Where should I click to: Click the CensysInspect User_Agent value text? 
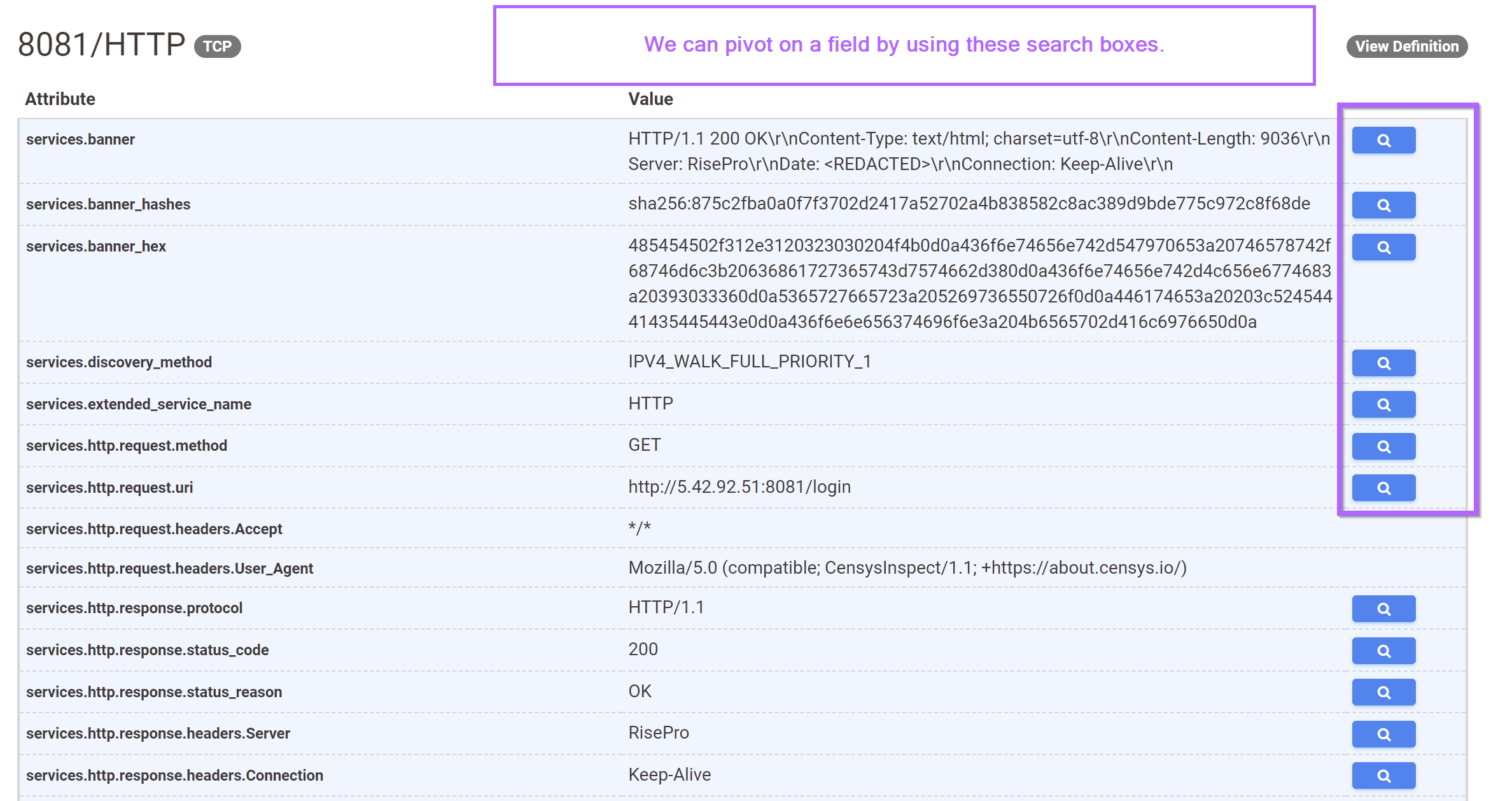pos(907,568)
